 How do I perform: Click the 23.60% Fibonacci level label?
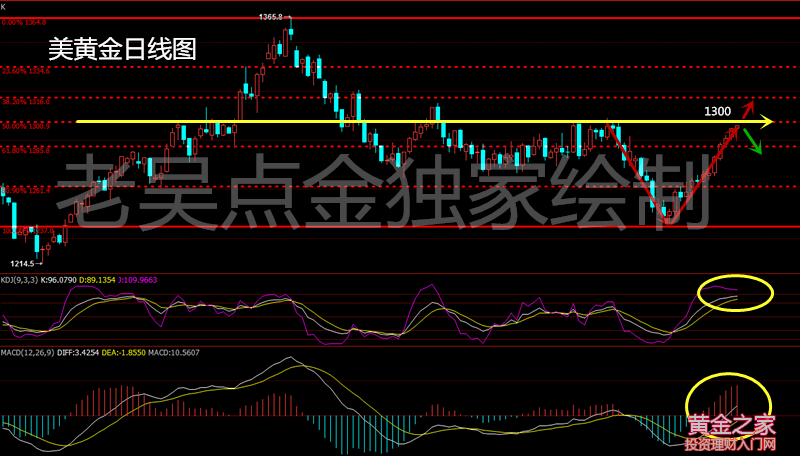(26, 71)
